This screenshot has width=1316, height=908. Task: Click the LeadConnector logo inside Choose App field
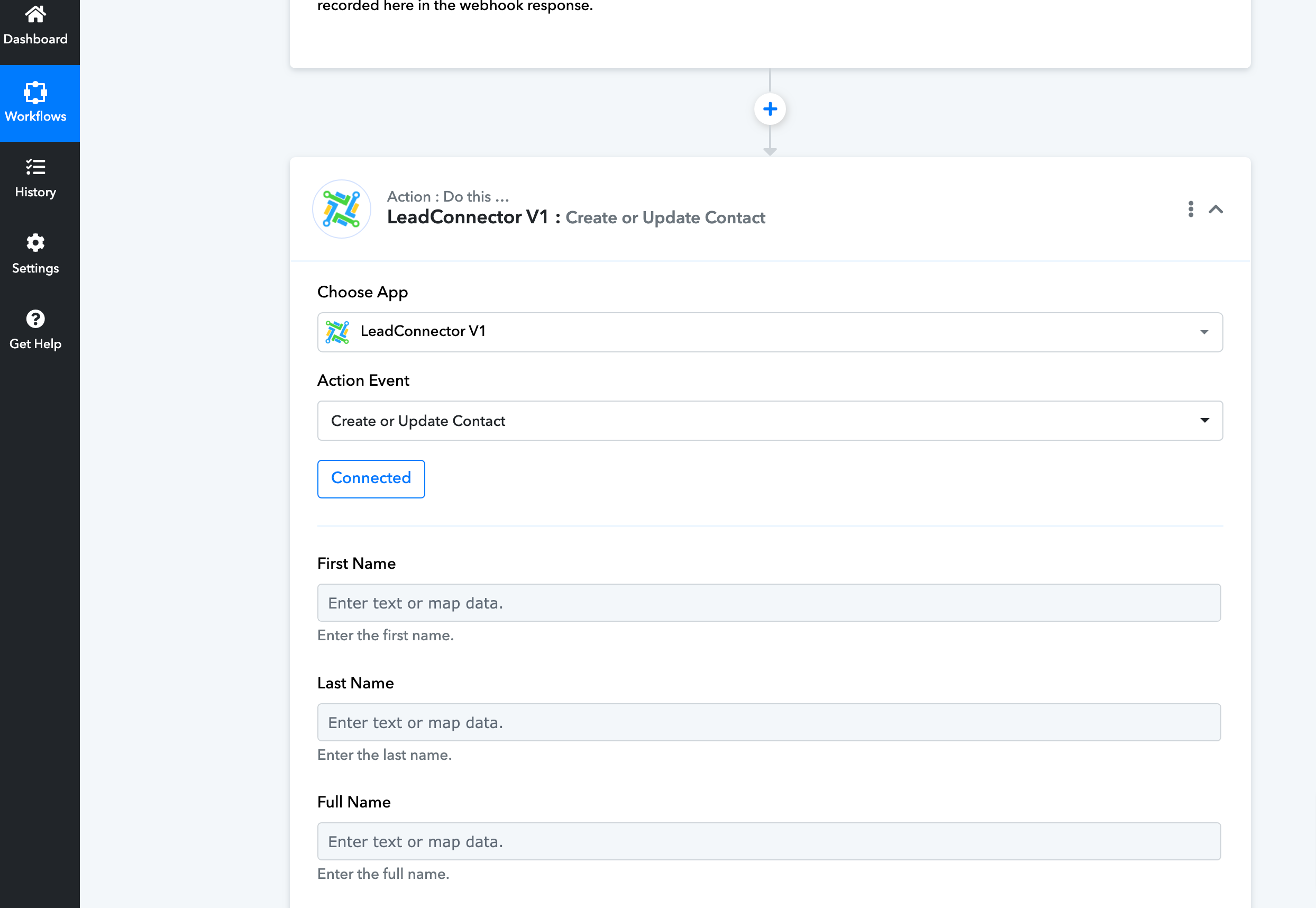[x=337, y=332]
